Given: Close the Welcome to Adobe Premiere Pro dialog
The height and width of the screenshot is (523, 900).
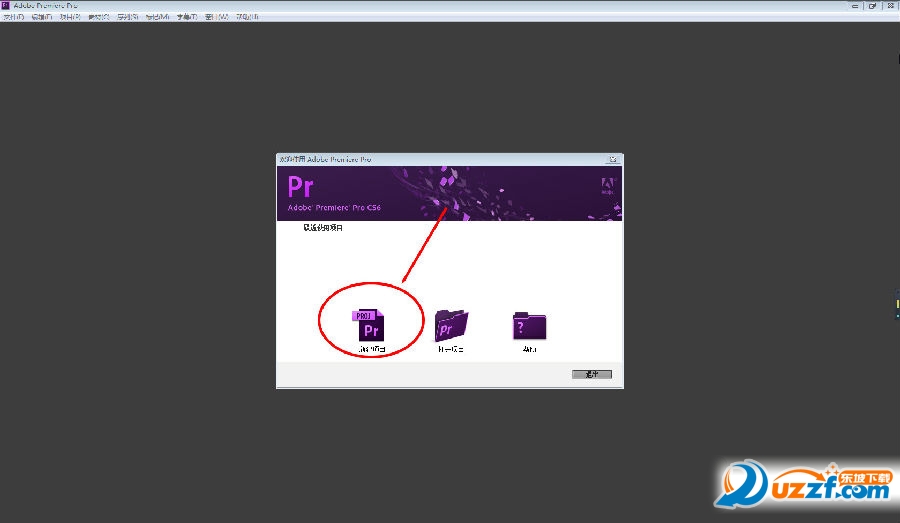Looking at the screenshot, I should [x=613, y=159].
